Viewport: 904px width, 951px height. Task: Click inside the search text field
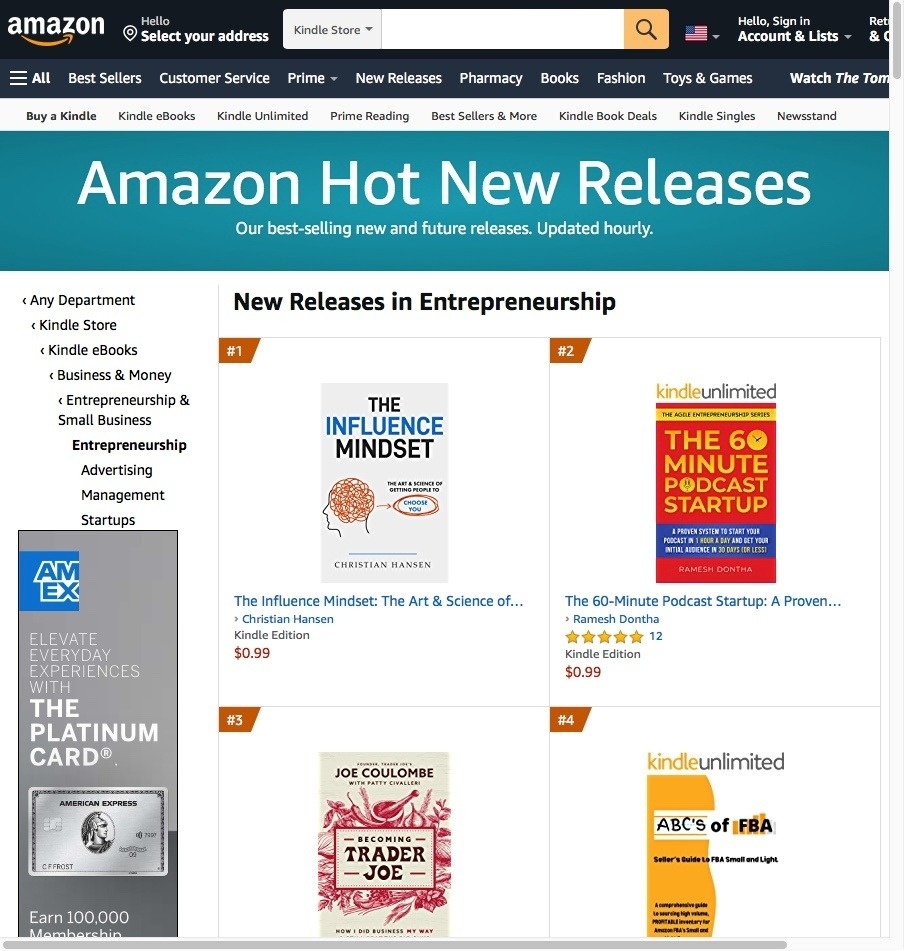pyautogui.click(x=503, y=29)
